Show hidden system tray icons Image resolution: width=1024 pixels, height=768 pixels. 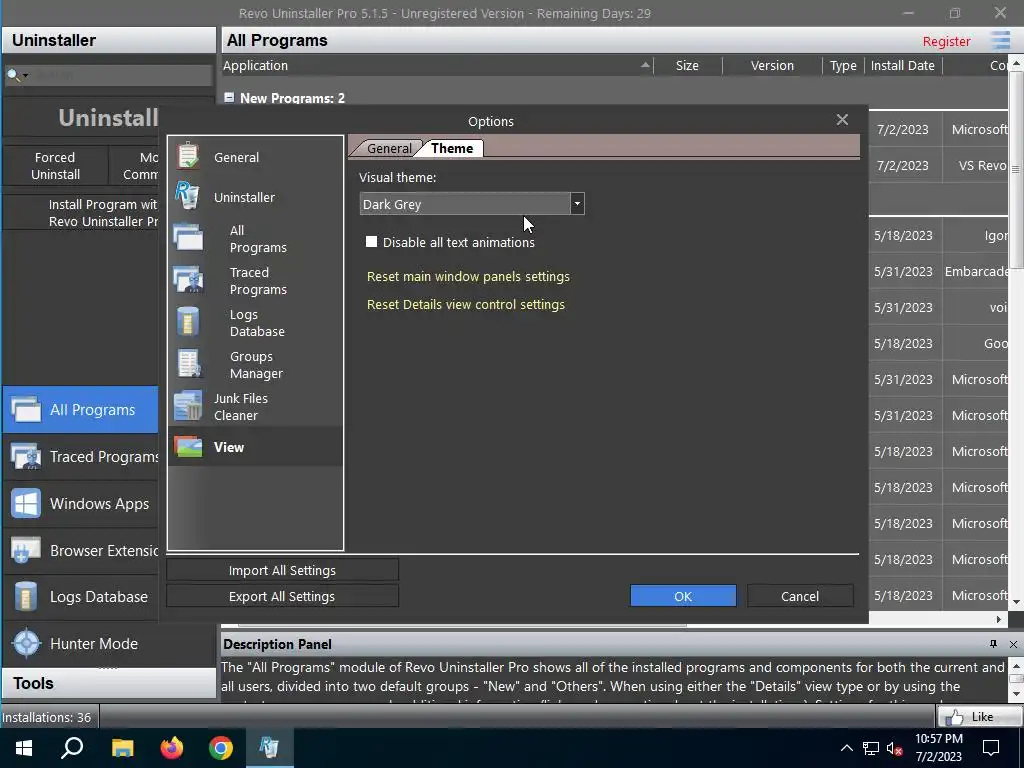click(x=846, y=748)
